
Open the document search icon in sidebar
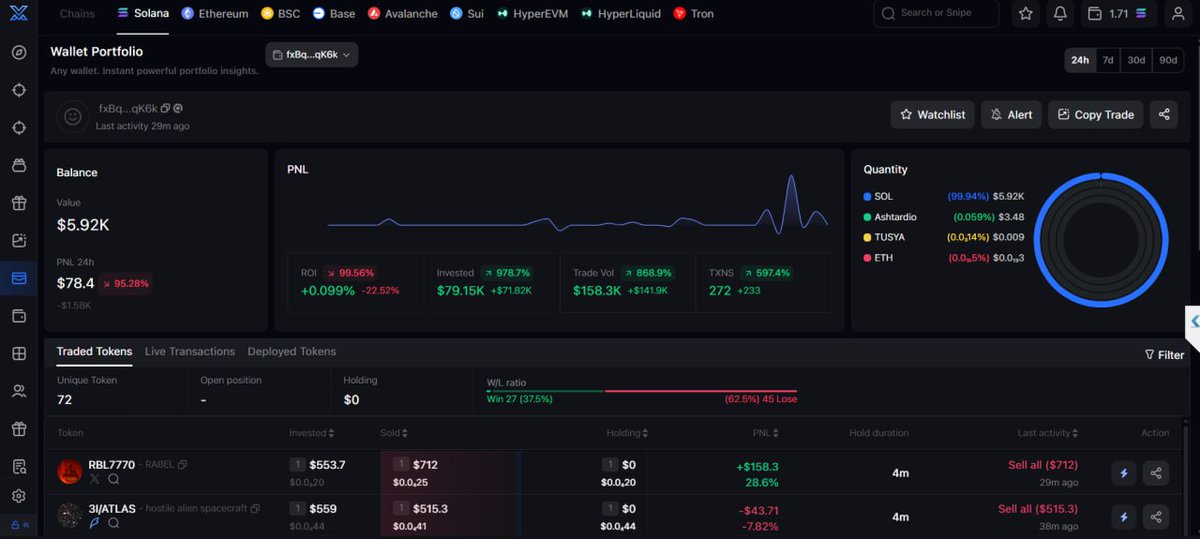coord(18,467)
